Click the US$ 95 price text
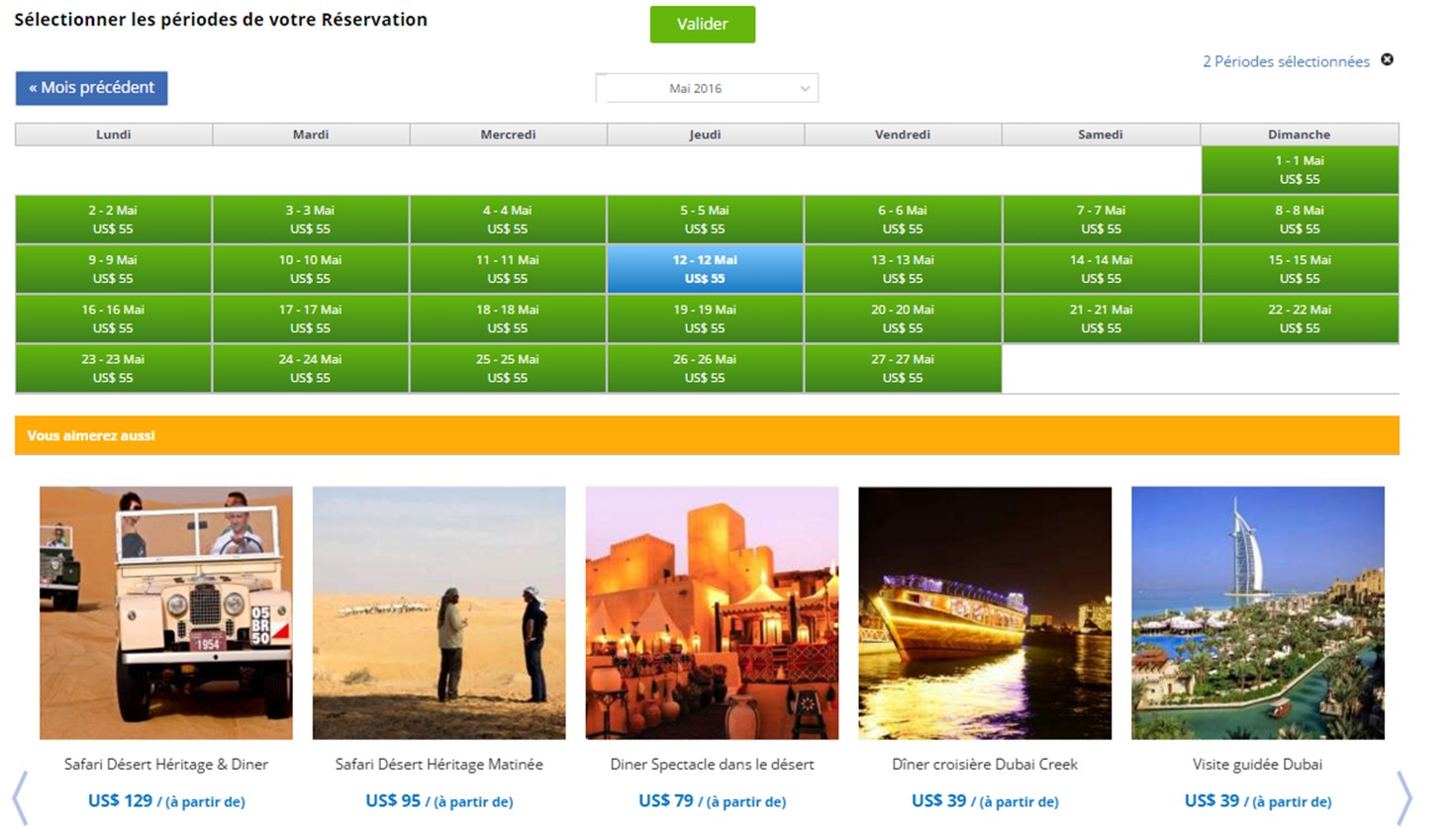 [x=393, y=800]
